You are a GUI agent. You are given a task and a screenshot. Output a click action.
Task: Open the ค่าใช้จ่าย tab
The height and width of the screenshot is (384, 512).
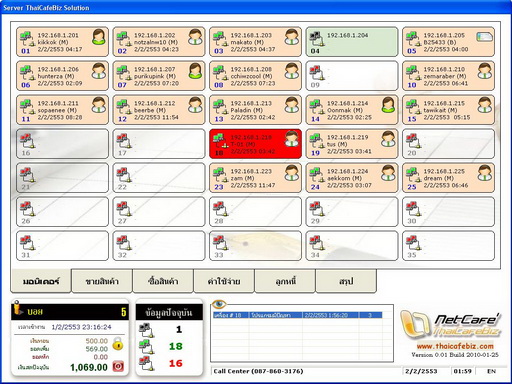[224, 281]
